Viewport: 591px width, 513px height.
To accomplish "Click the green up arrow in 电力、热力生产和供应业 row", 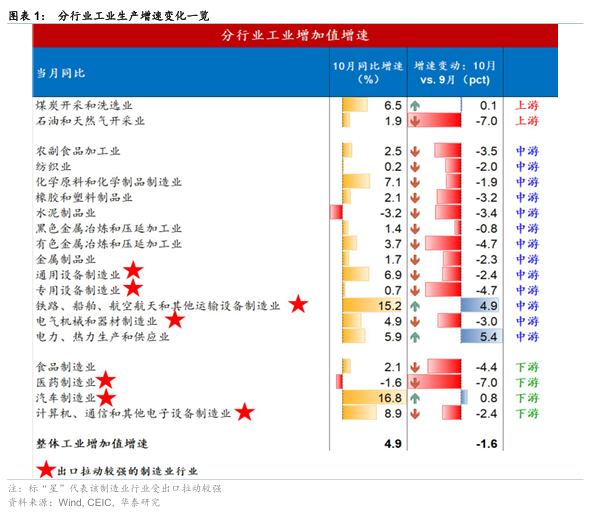I will pos(415,337).
